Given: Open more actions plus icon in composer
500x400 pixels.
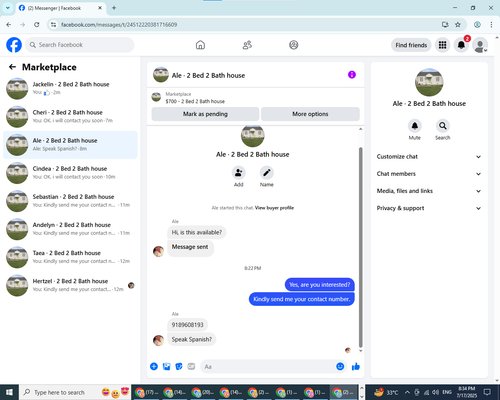Looking at the screenshot, I should click(x=154, y=366).
